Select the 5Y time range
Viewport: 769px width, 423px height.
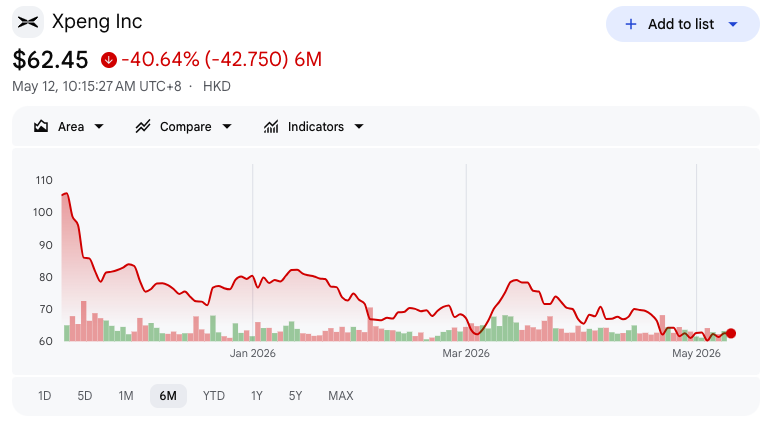tap(295, 396)
